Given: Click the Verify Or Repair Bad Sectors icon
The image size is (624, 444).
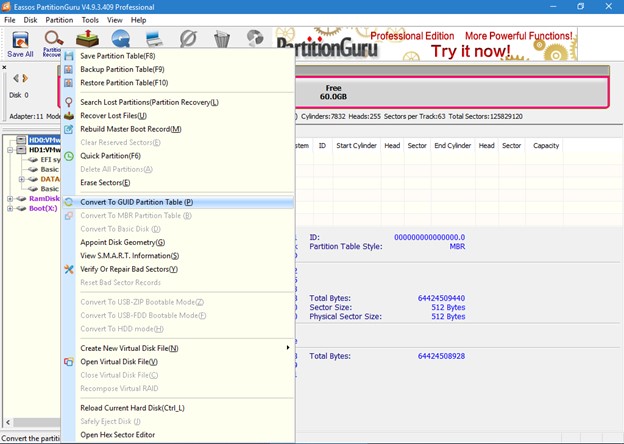Looking at the screenshot, I should (x=69, y=269).
